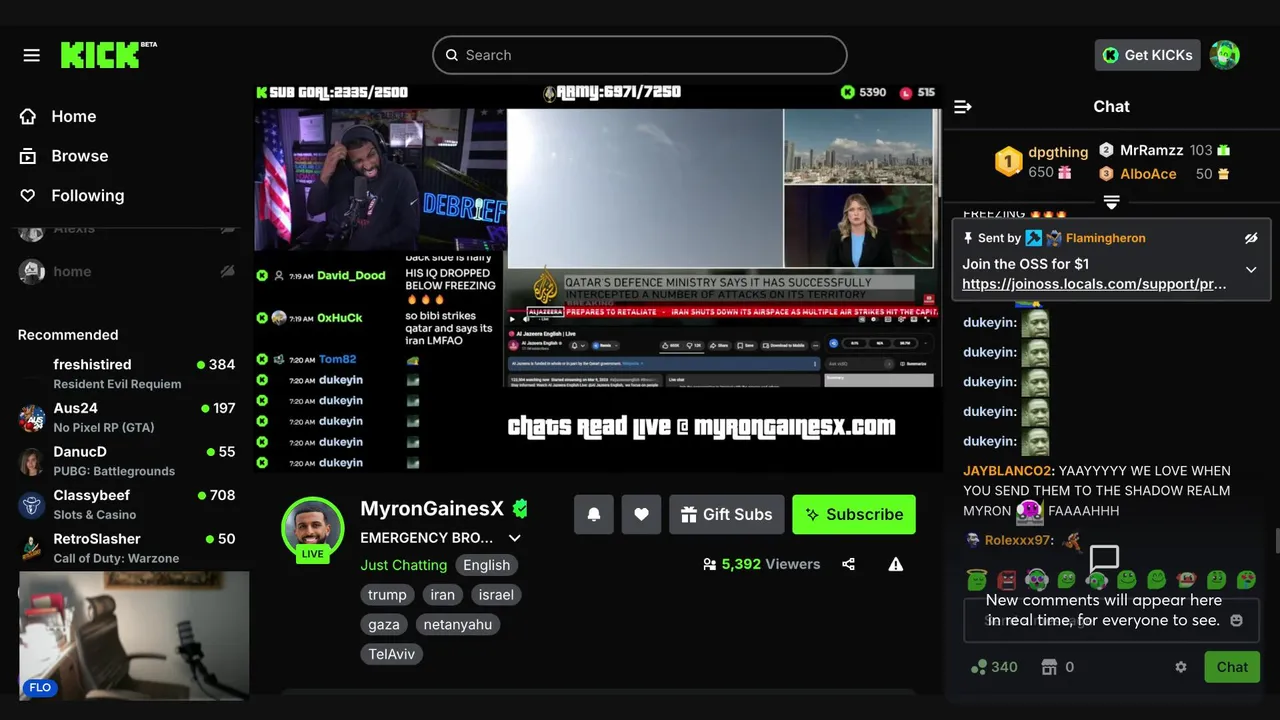Toggle follow with the heart button

tap(641, 514)
